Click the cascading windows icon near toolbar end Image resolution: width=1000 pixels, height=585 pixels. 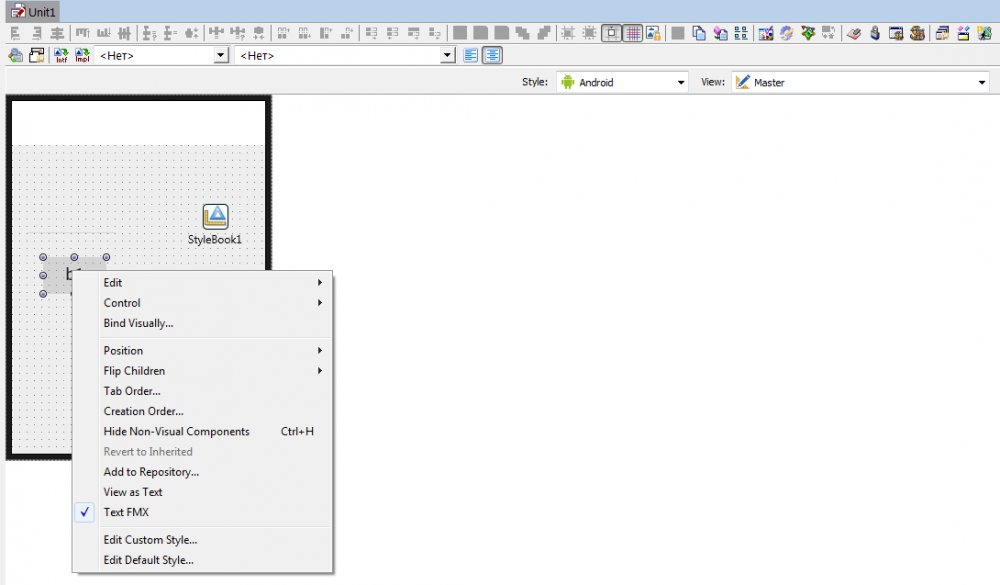tap(942, 33)
